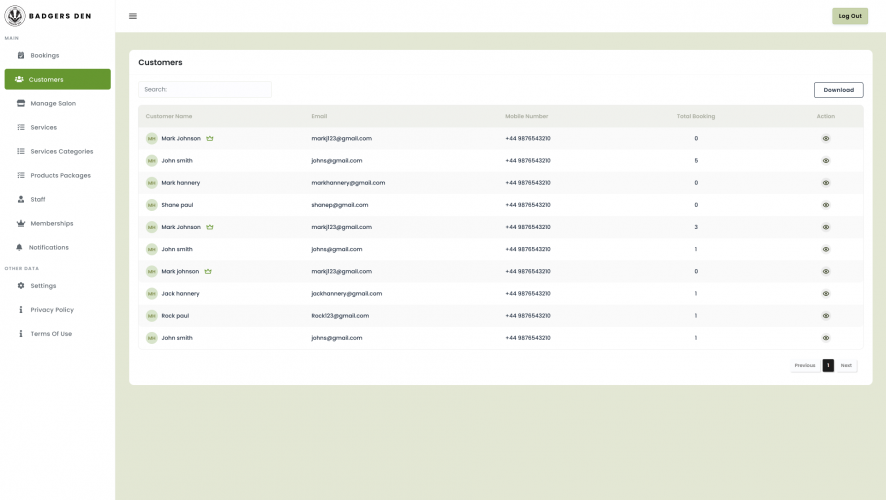Click the avatar beside Rock paul
The width and height of the screenshot is (886, 500).
[151, 316]
